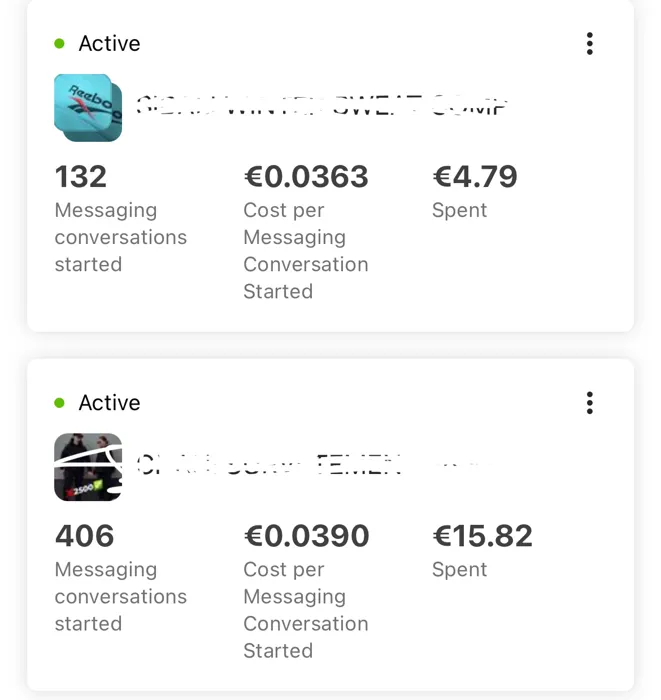Tap the Spent label under €4.79

[459, 211]
